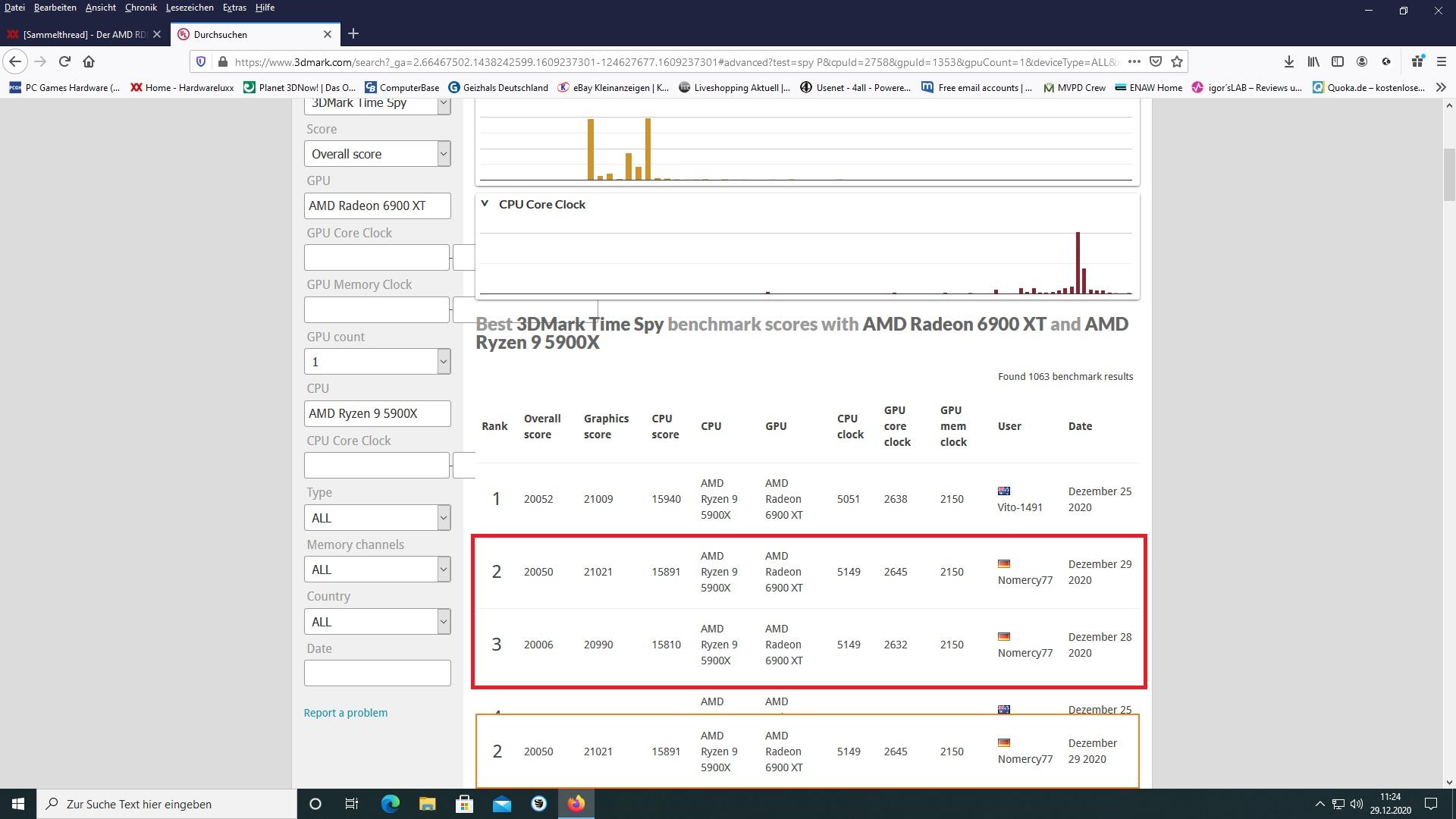Open the Country dropdown
1456x819 pixels.
(377, 622)
